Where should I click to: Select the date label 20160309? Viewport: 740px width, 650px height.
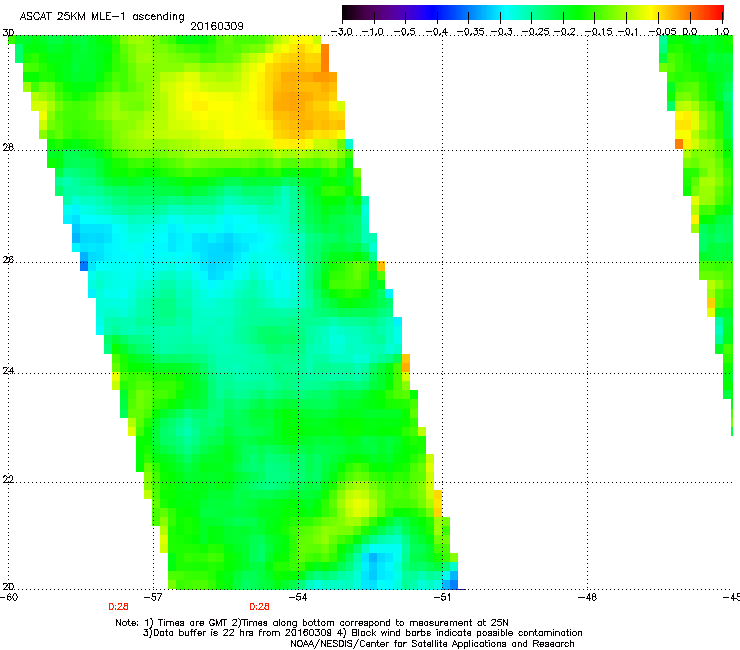[217, 26]
